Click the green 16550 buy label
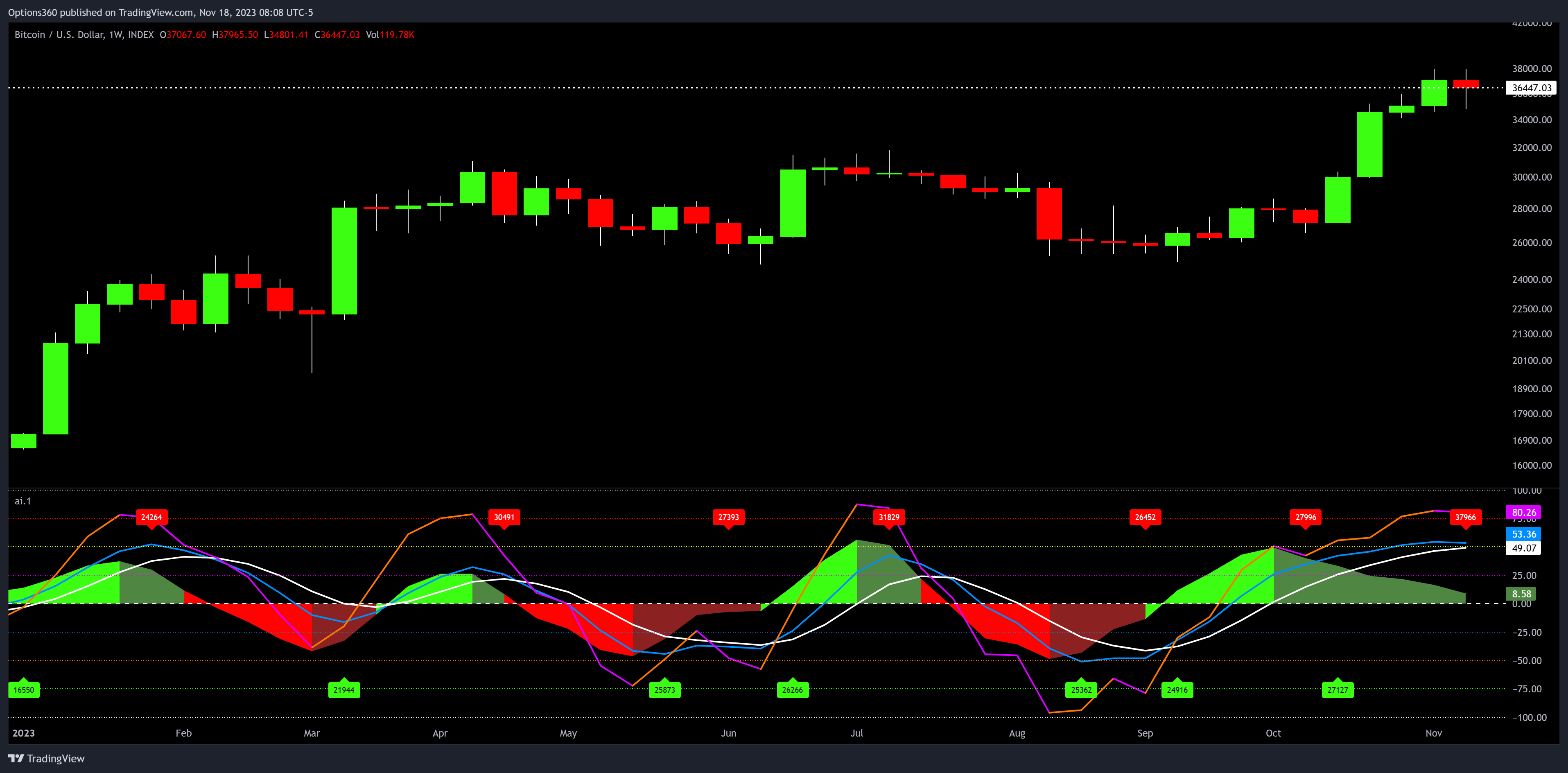The image size is (1568, 773). click(x=24, y=689)
